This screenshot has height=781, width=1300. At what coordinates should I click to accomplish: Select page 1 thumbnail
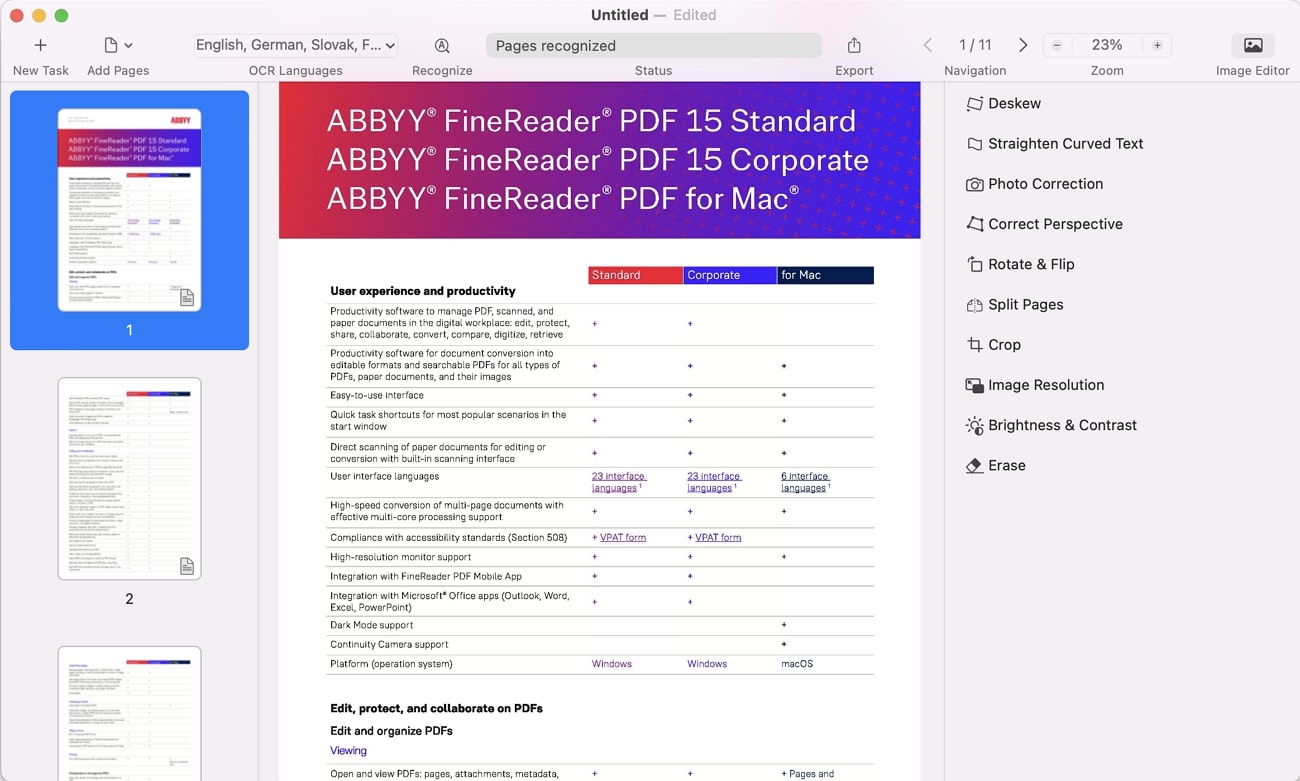(129, 209)
